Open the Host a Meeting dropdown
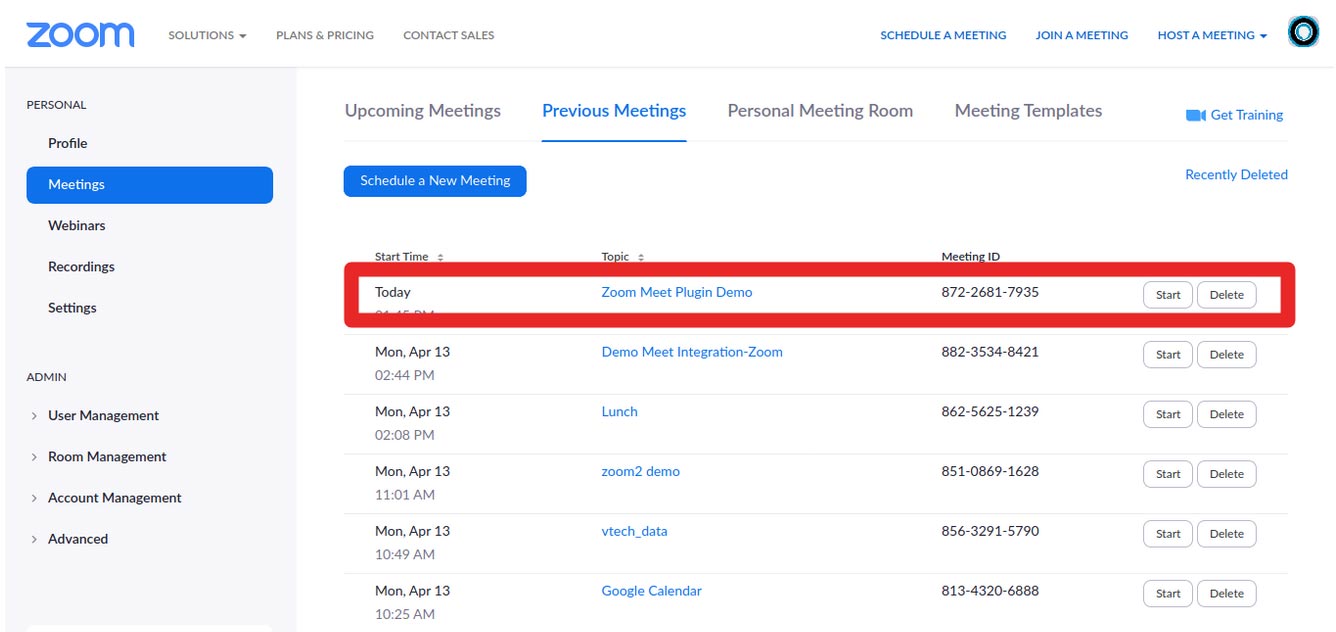This screenshot has height=632, width=1336. 1212,35
